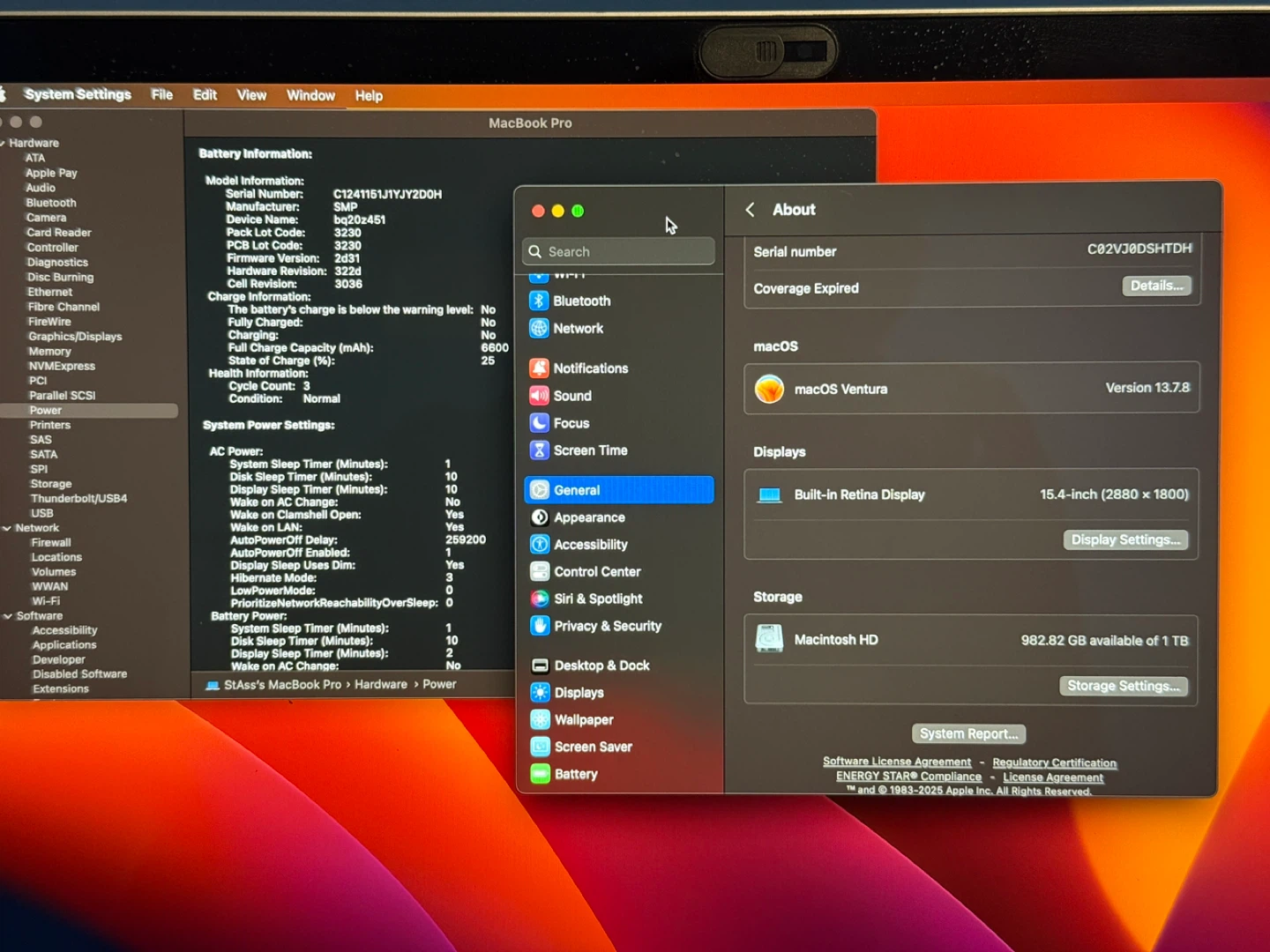Collapse the Software tree in System Report
This screenshot has width=1270, height=952.
[x=7, y=616]
